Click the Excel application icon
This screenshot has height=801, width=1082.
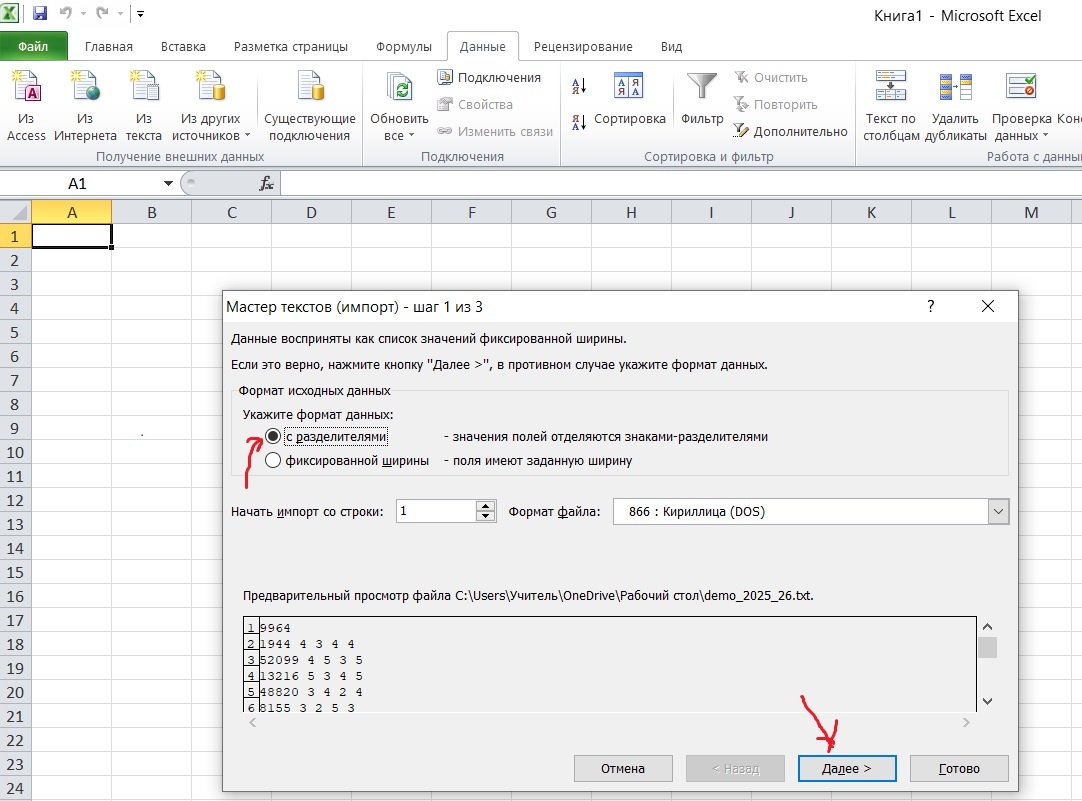point(10,12)
